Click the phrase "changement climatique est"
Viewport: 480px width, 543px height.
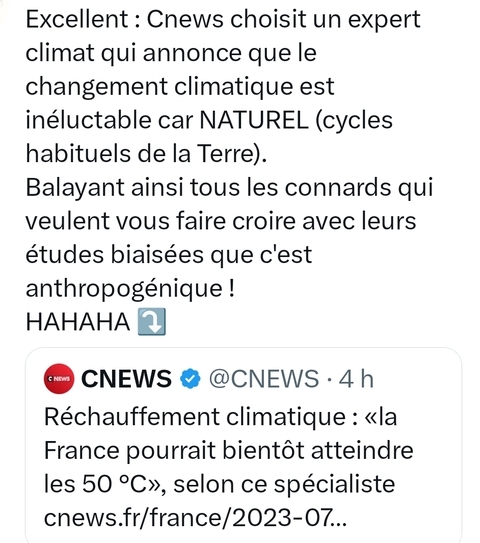point(180,87)
